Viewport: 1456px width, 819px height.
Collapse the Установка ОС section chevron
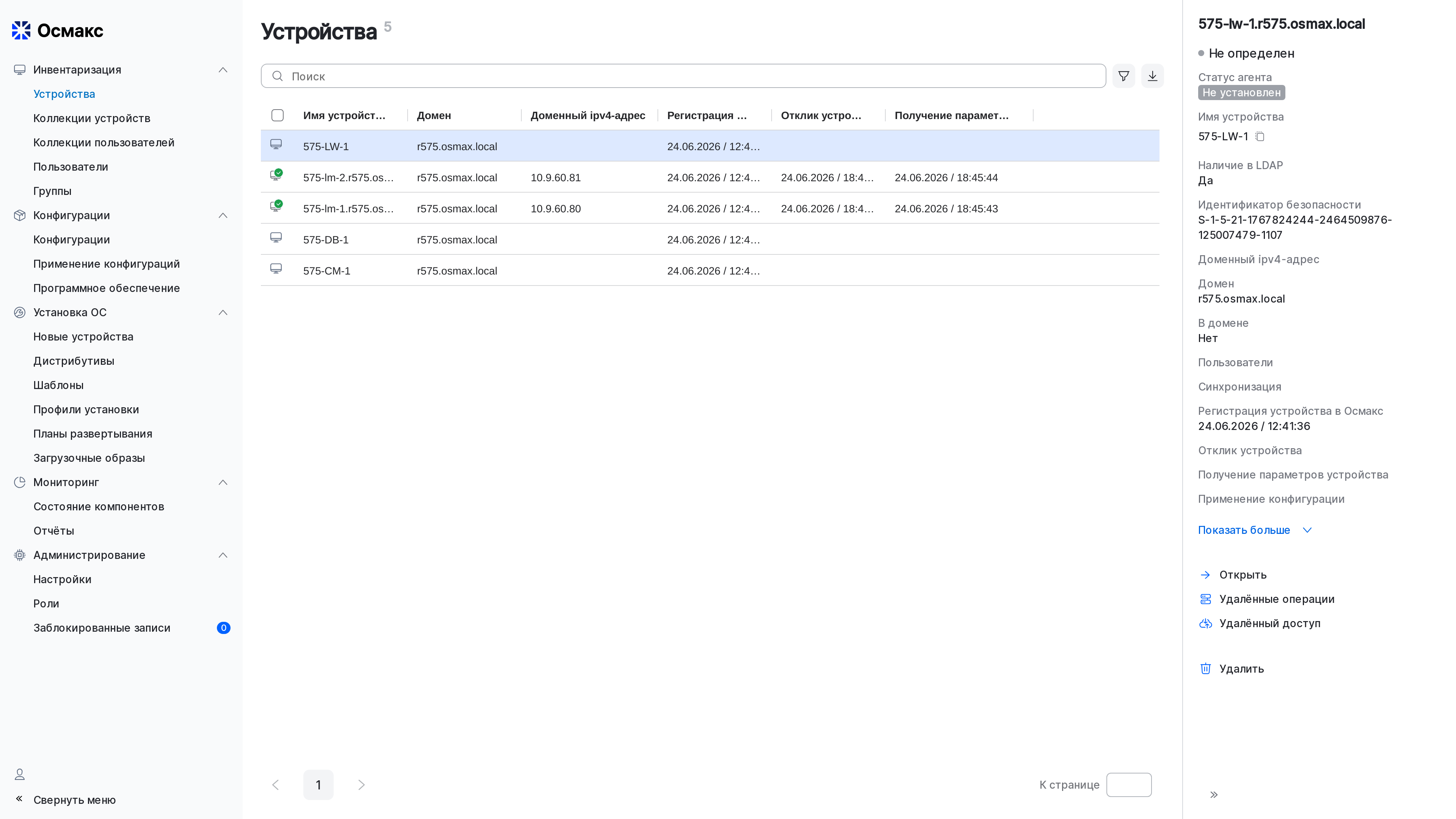pyautogui.click(x=223, y=312)
